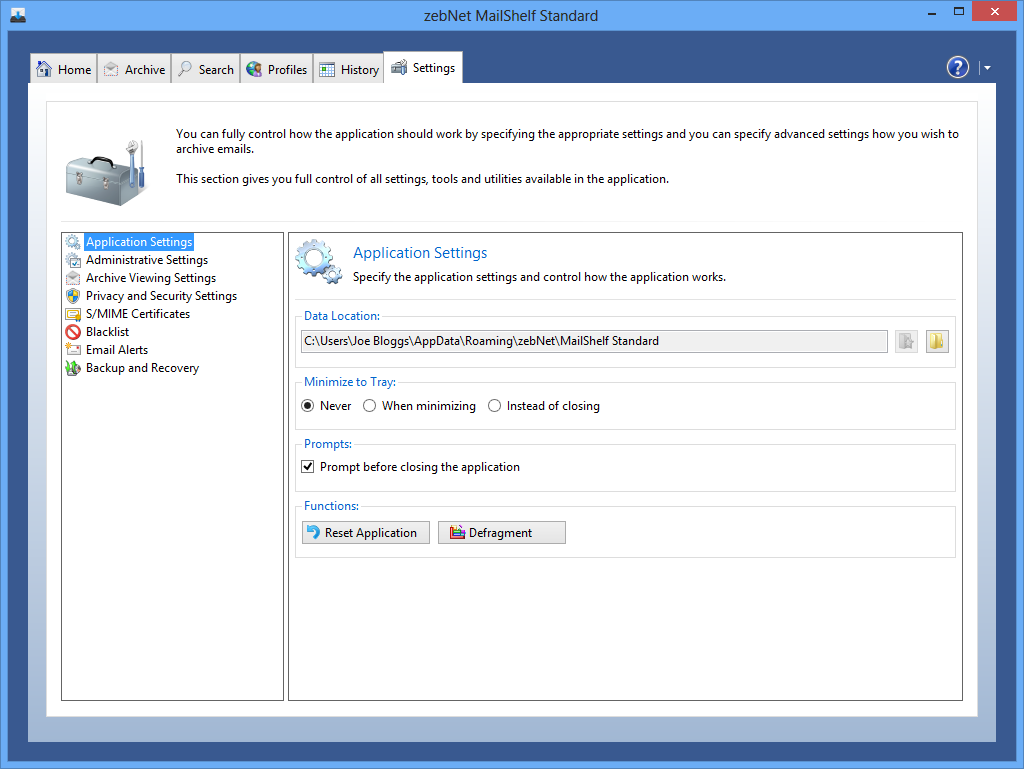This screenshot has width=1024, height=769.
Task: Open S/MIME Certificates settings
Action: [137, 314]
